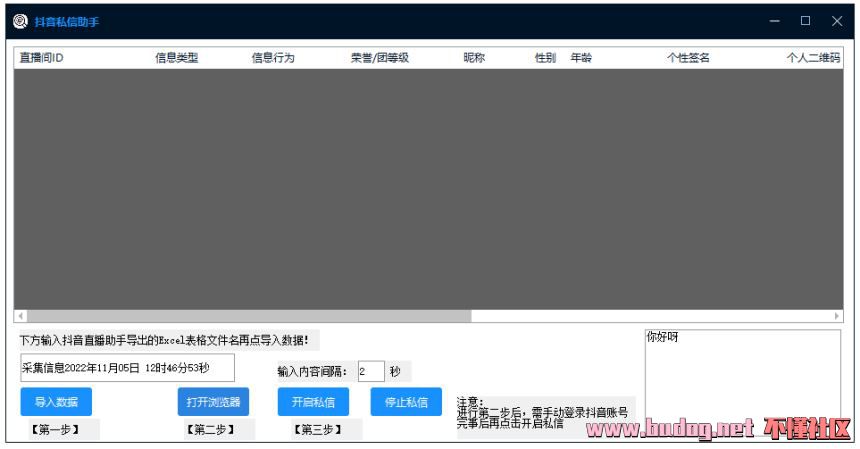Click the 导入数据 button
The height and width of the screenshot is (449, 860).
[56, 402]
